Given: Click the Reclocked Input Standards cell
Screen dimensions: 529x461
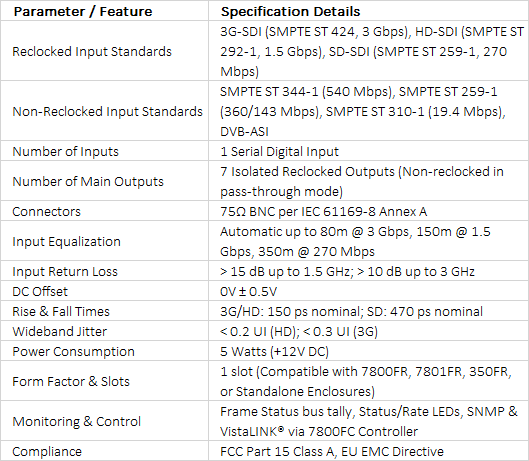Looking at the screenshot, I should point(105,51).
